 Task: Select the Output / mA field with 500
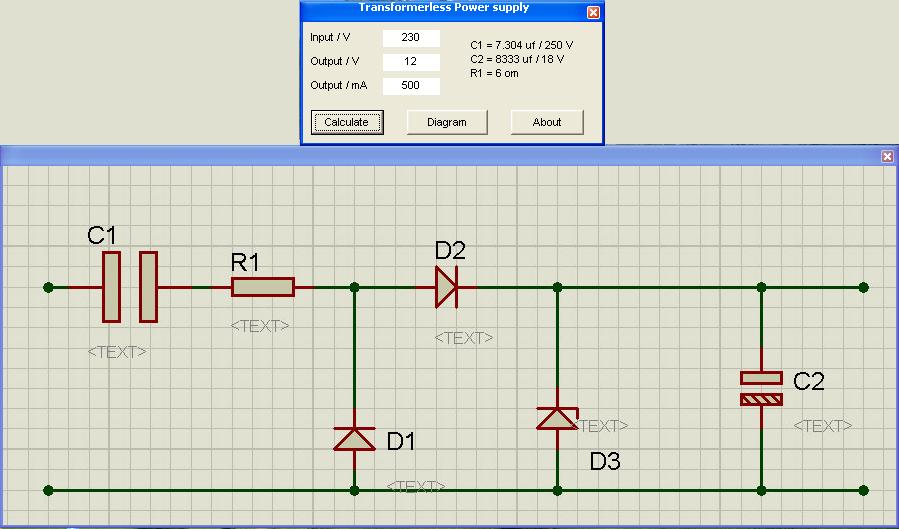(x=411, y=86)
